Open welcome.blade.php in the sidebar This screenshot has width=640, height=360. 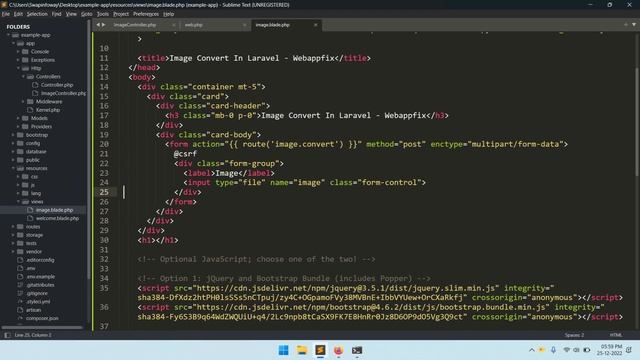[57, 218]
